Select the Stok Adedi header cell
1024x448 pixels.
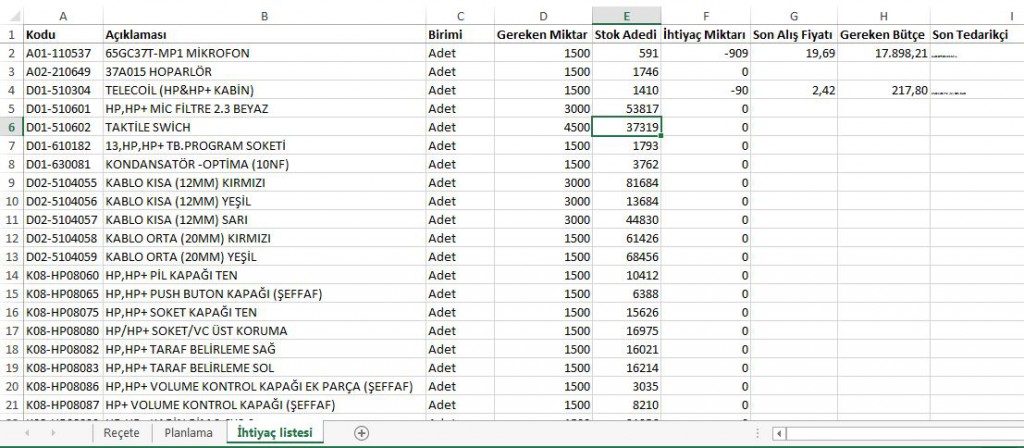coord(626,34)
